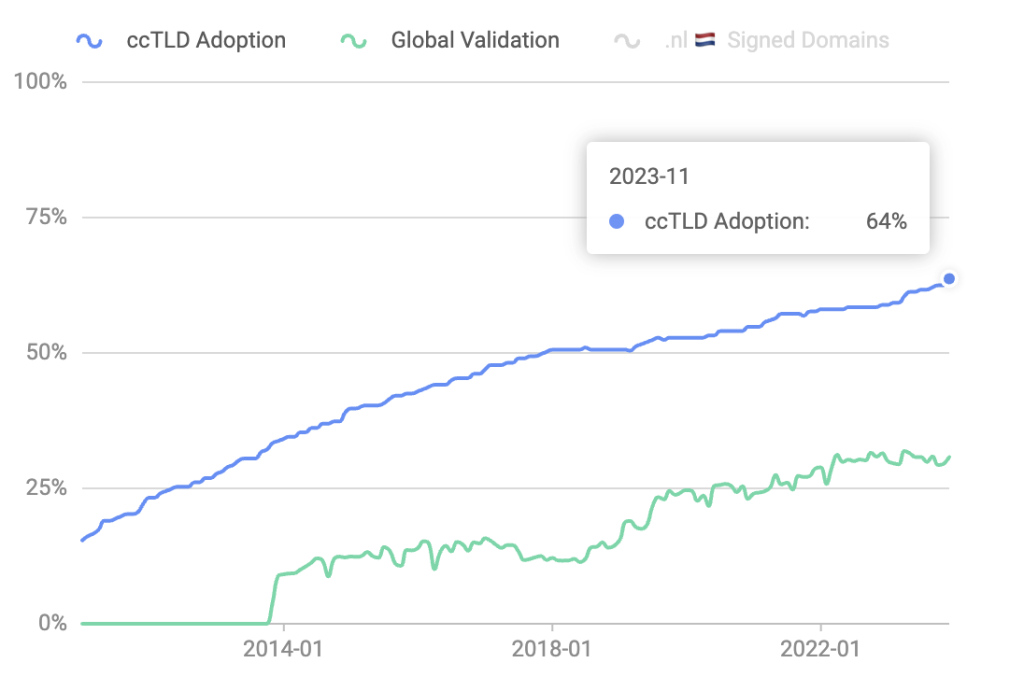
Task: Click the blue ccTLD Adoption wave icon
Action: (x=90, y=41)
